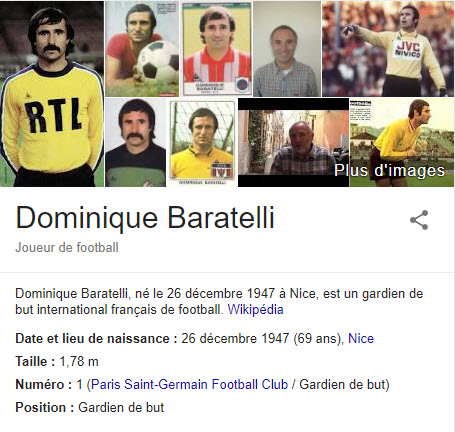Click the Date et lieu de naissance label

(96, 339)
